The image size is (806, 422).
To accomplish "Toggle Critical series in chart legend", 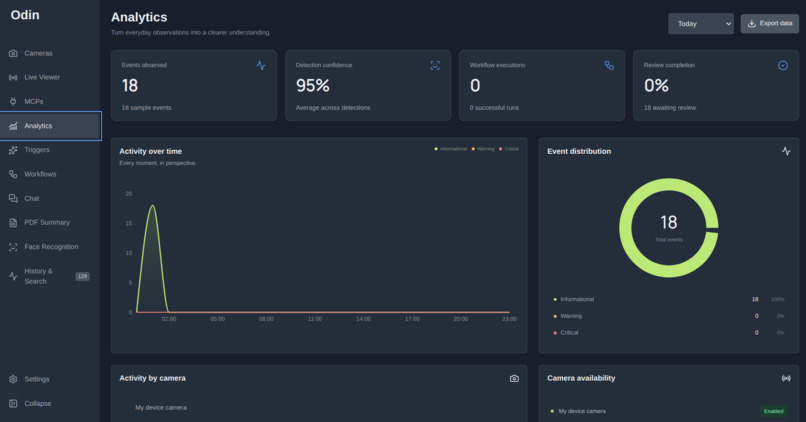I will click(x=509, y=149).
